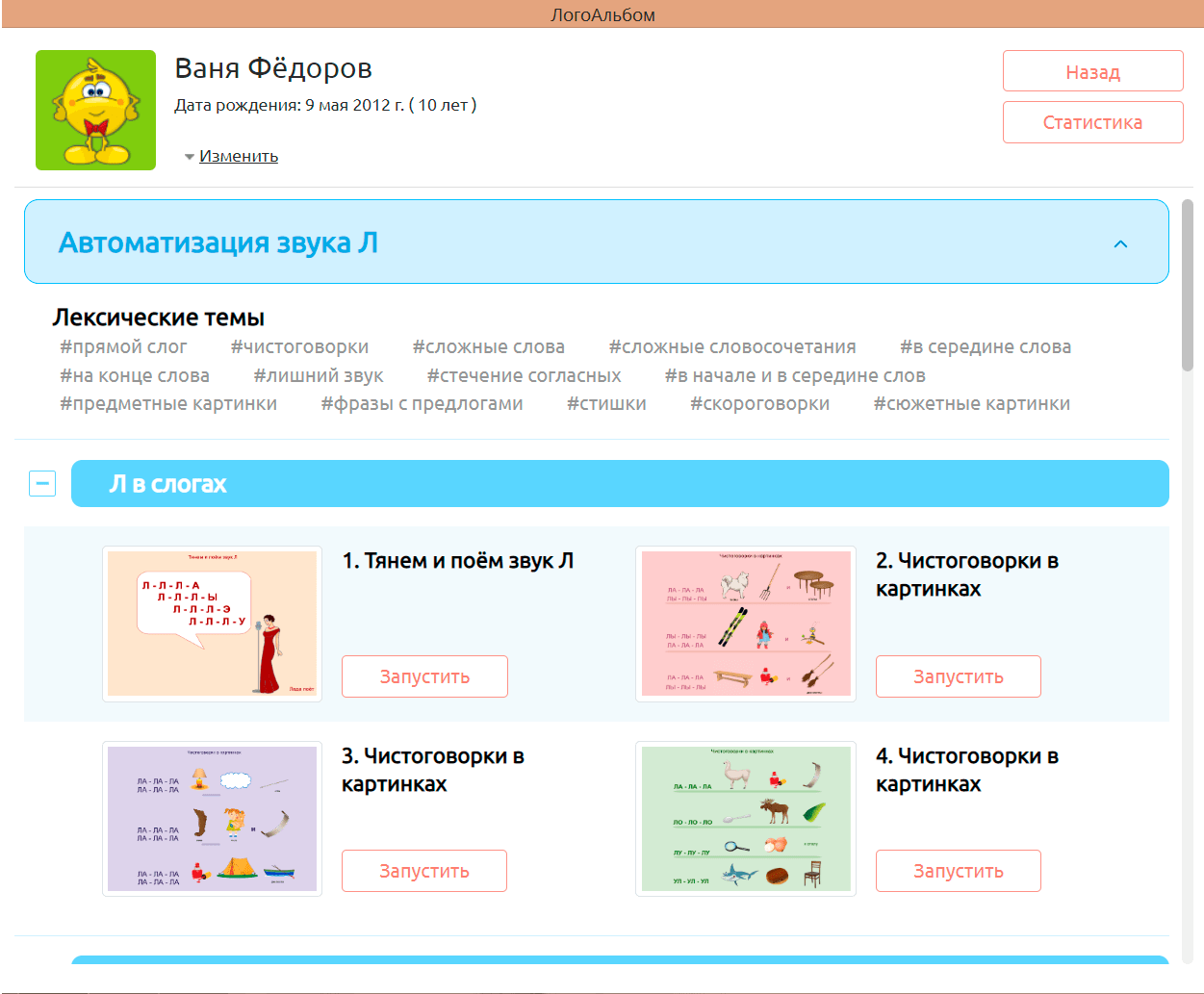Screen dimensions: 1204x994
Task: Choose the #скороговорки tag
Action: (759, 404)
